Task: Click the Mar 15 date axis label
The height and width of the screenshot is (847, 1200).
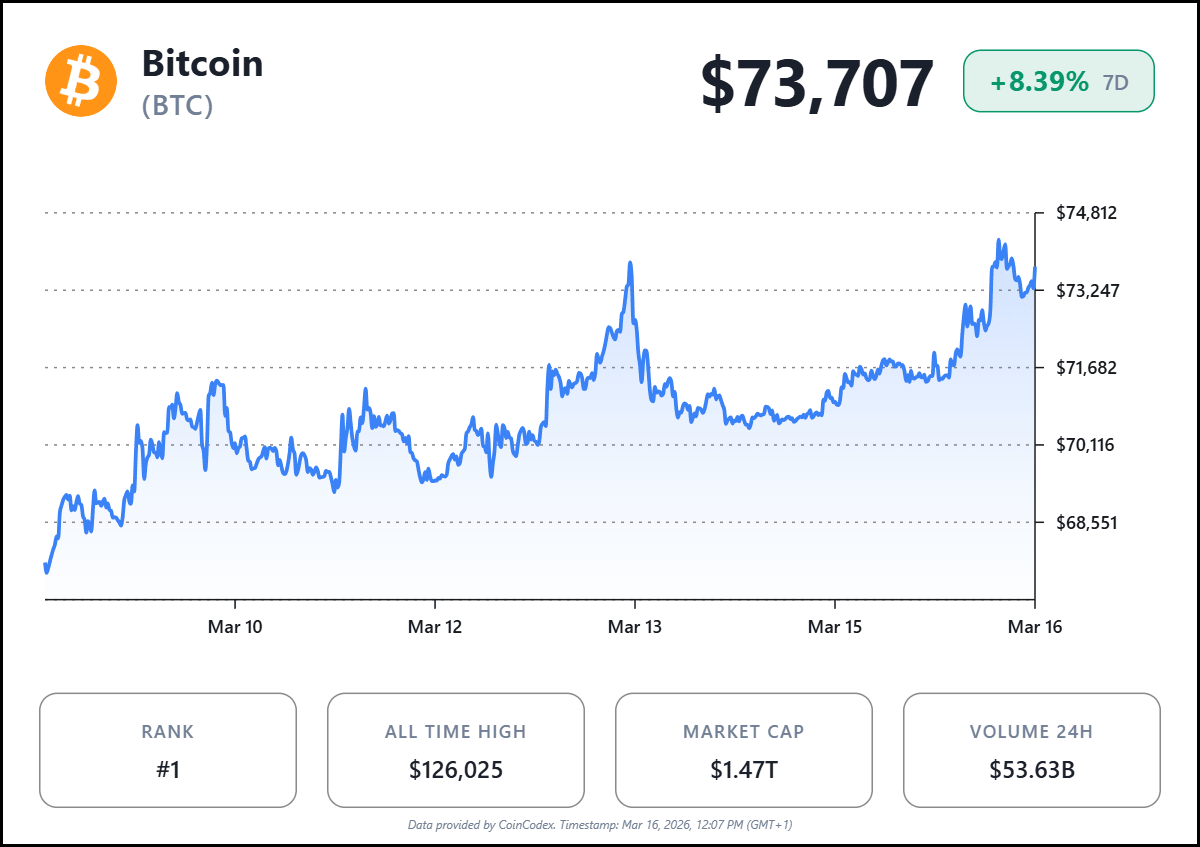Action: (x=835, y=627)
